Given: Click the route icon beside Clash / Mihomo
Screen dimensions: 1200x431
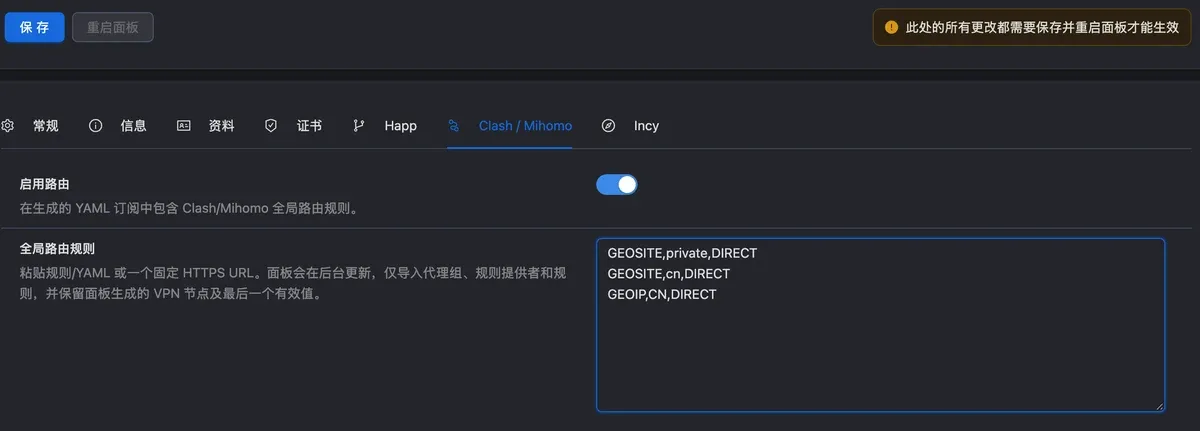Looking at the screenshot, I should pos(454,126).
